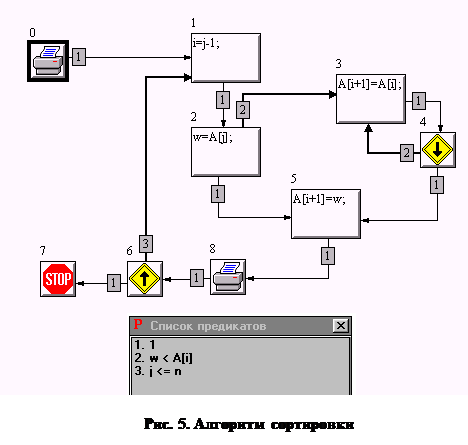The height and width of the screenshot is (445, 468).
Task: Select predicate entry '1. 1'
Action: coord(145,345)
